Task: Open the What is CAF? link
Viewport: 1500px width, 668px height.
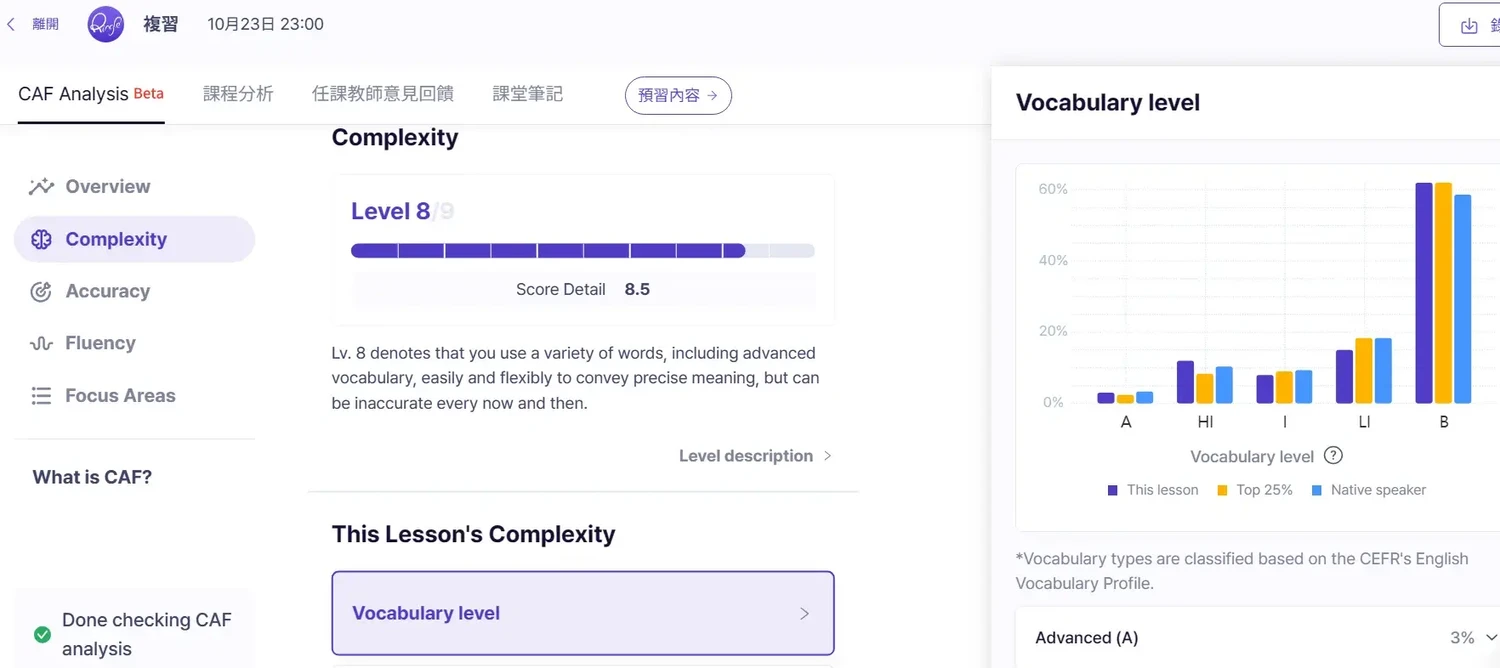Action: tap(92, 477)
